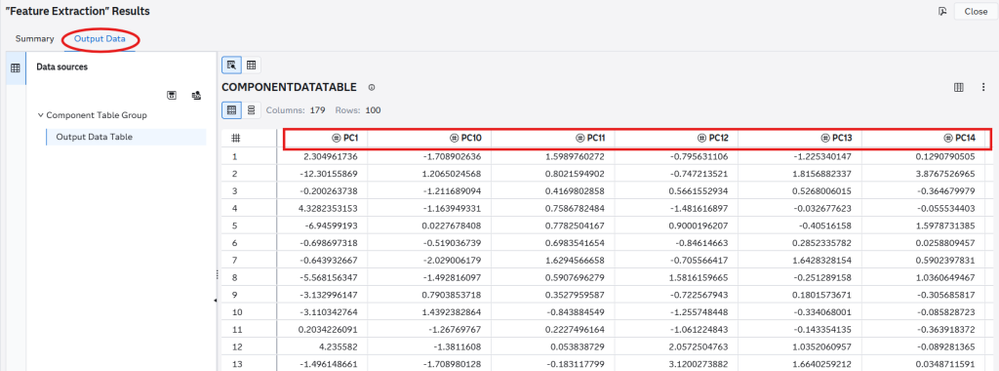The height and width of the screenshot is (371, 999).
Task: Click cell value 1.6294566658
Action: [x=576, y=260]
